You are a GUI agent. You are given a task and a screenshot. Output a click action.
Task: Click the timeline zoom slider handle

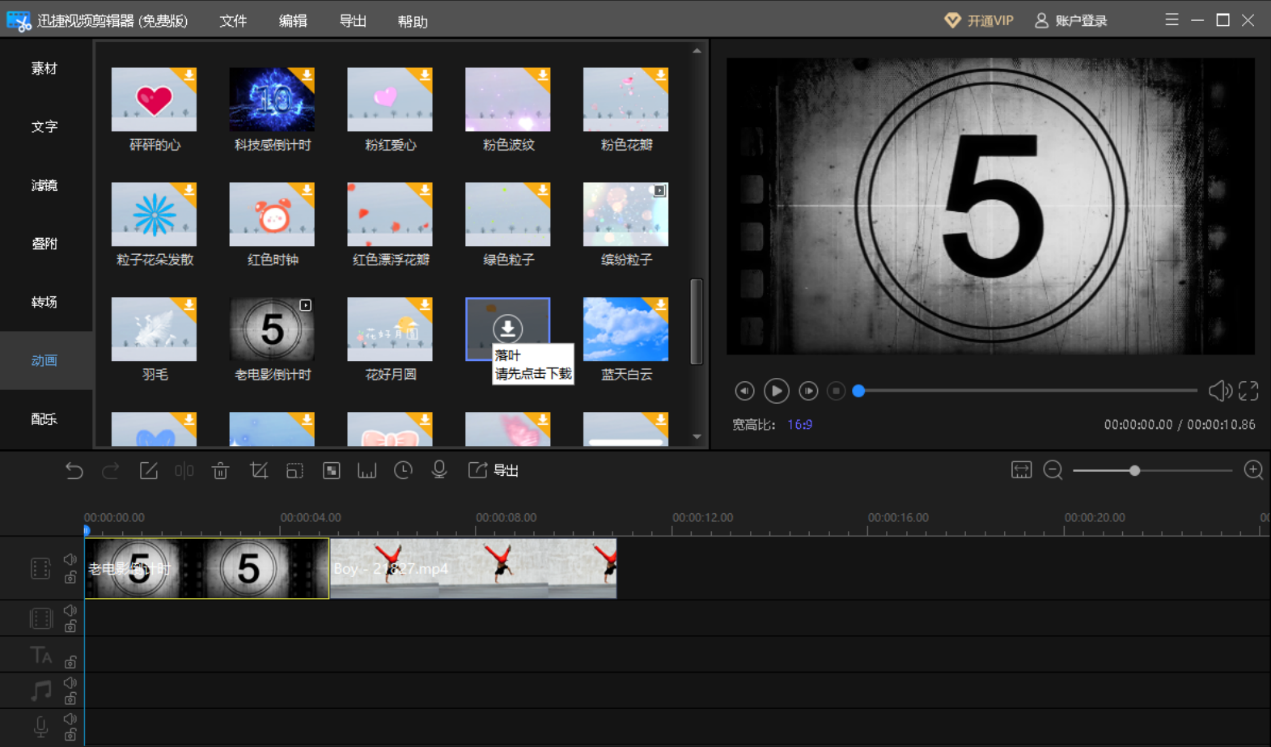tap(1134, 470)
